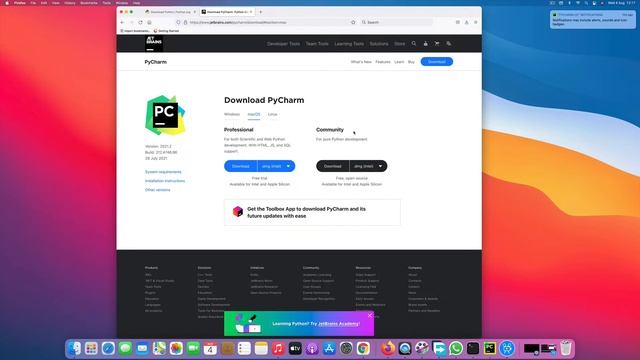Switch to the first Firefox tab (Download Python)
The height and width of the screenshot is (360, 640).
tap(170, 12)
